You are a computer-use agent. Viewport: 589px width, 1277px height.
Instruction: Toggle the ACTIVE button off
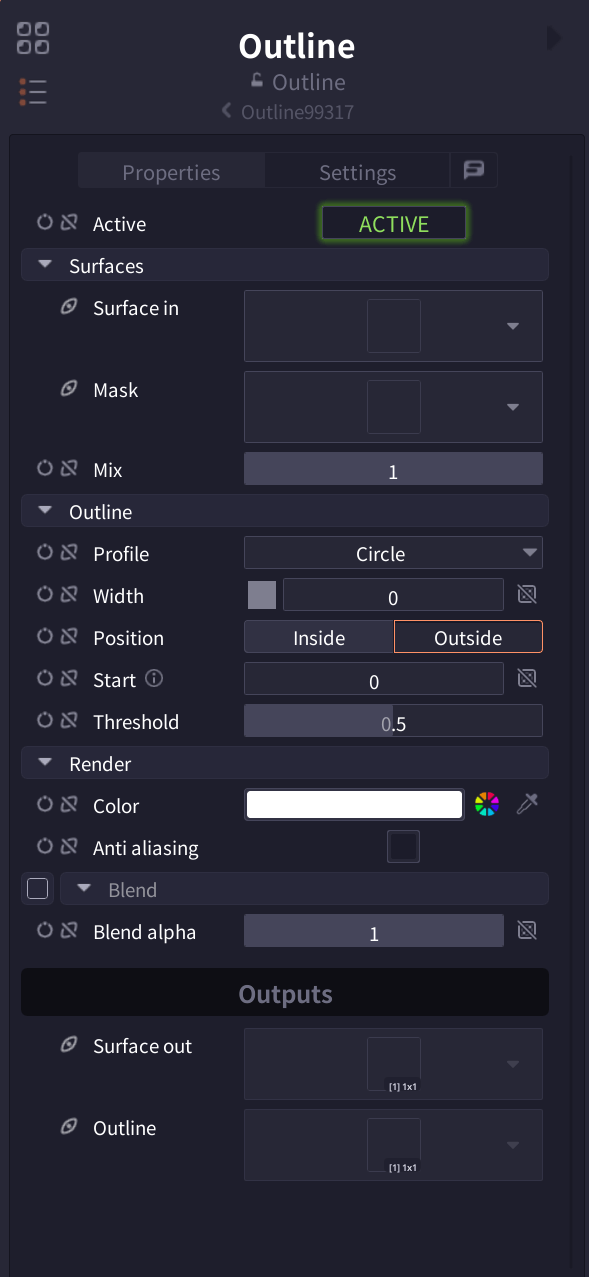tap(393, 223)
